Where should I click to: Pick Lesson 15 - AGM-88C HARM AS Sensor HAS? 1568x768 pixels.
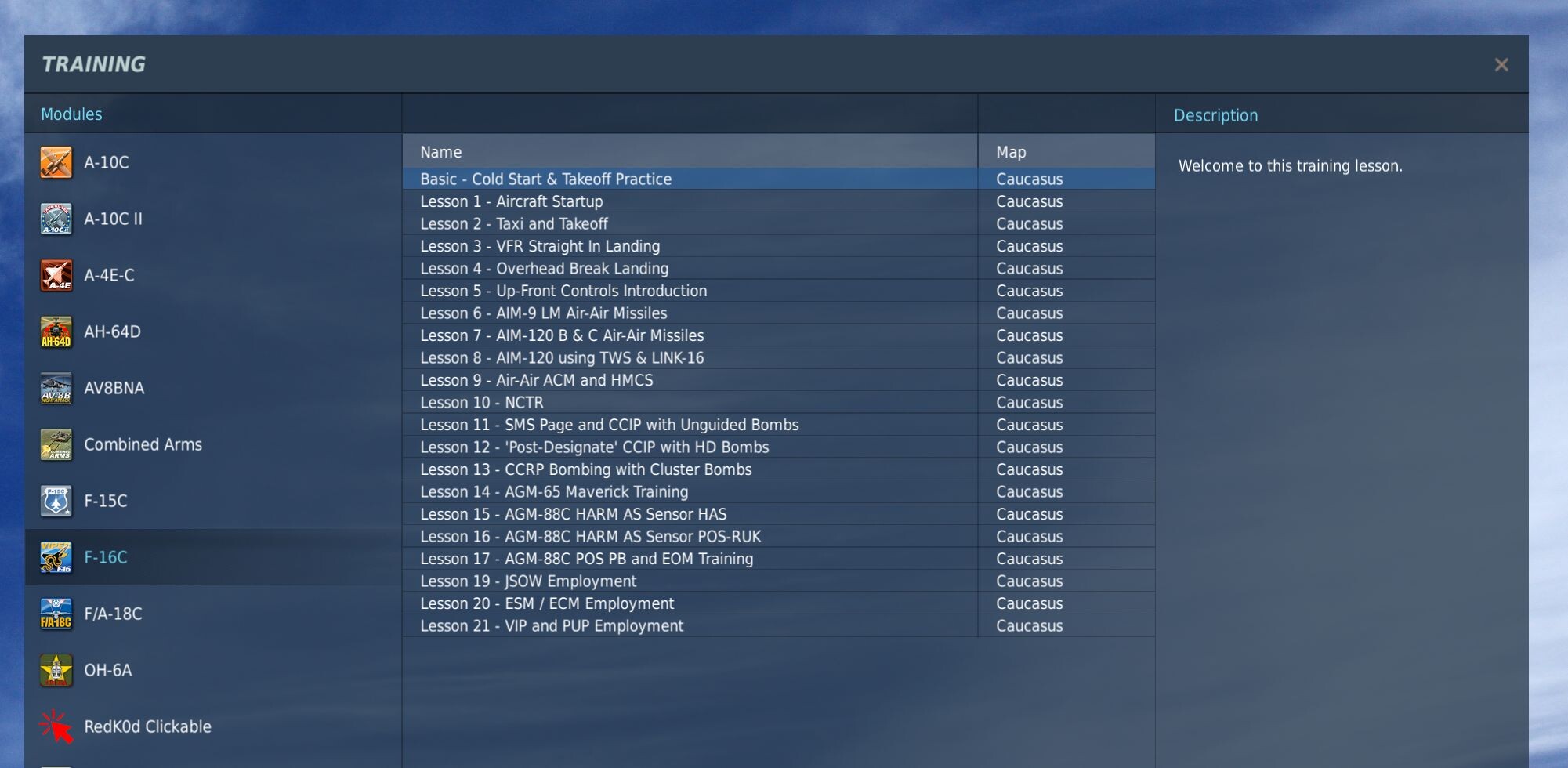(x=690, y=514)
